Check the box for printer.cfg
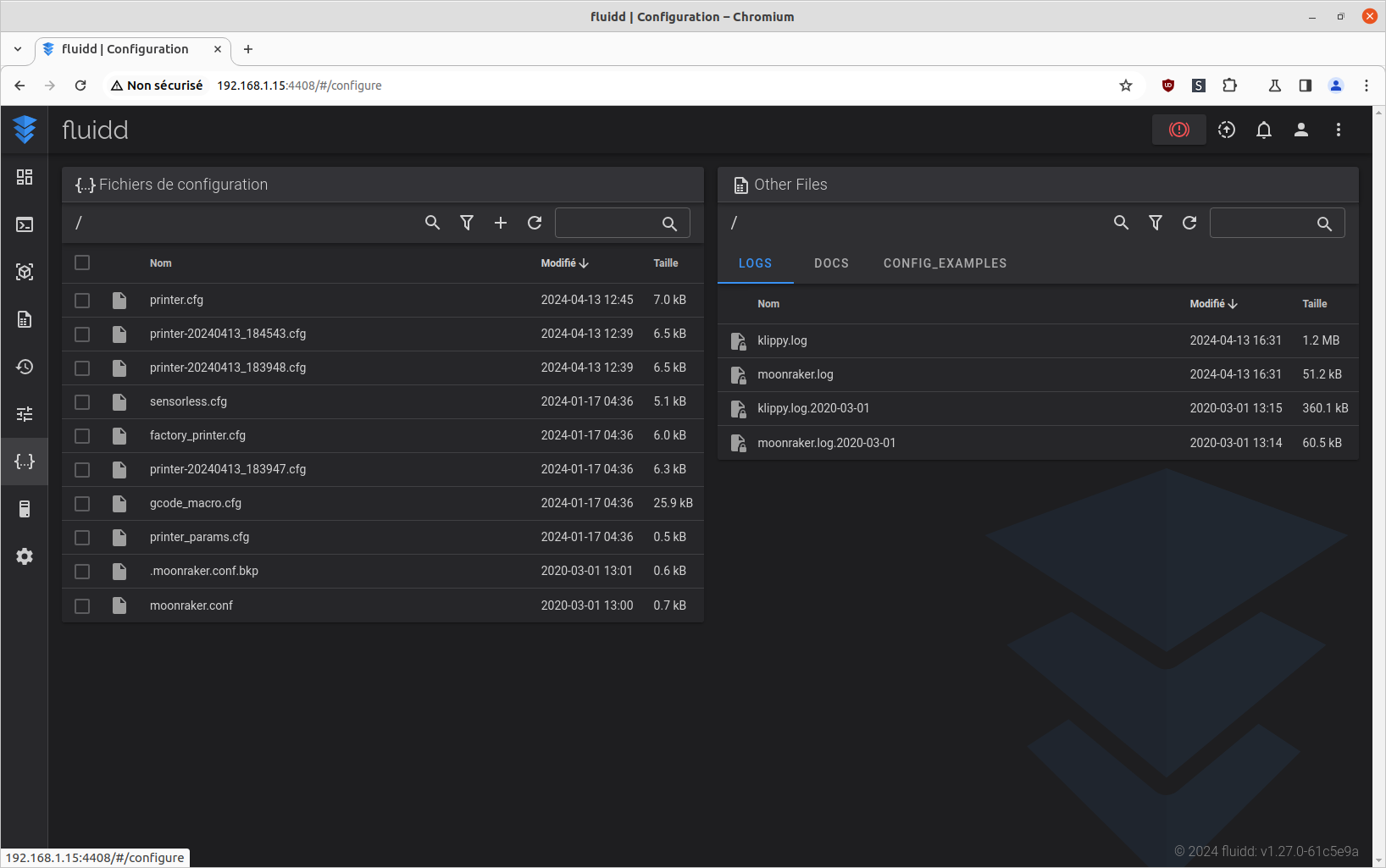 pos(82,301)
